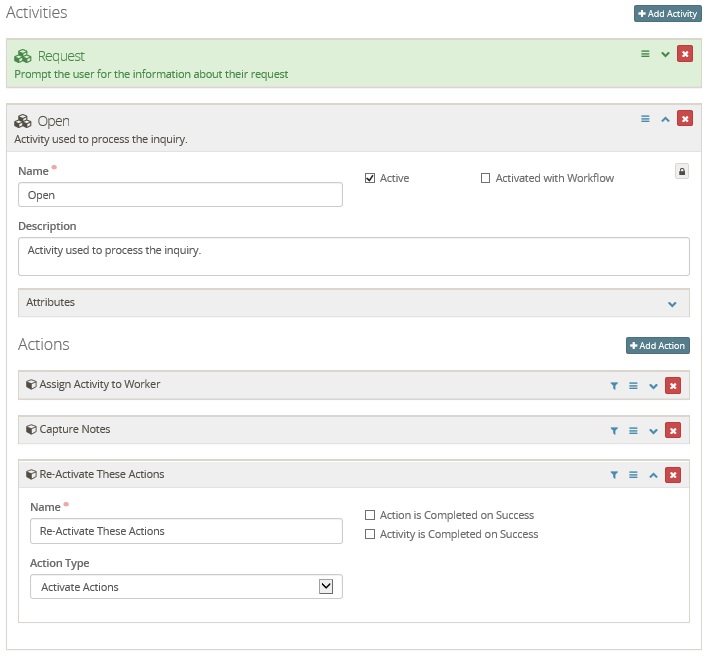
Task: Click the reorder handle on Open activity
Action: (x=645, y=119)
